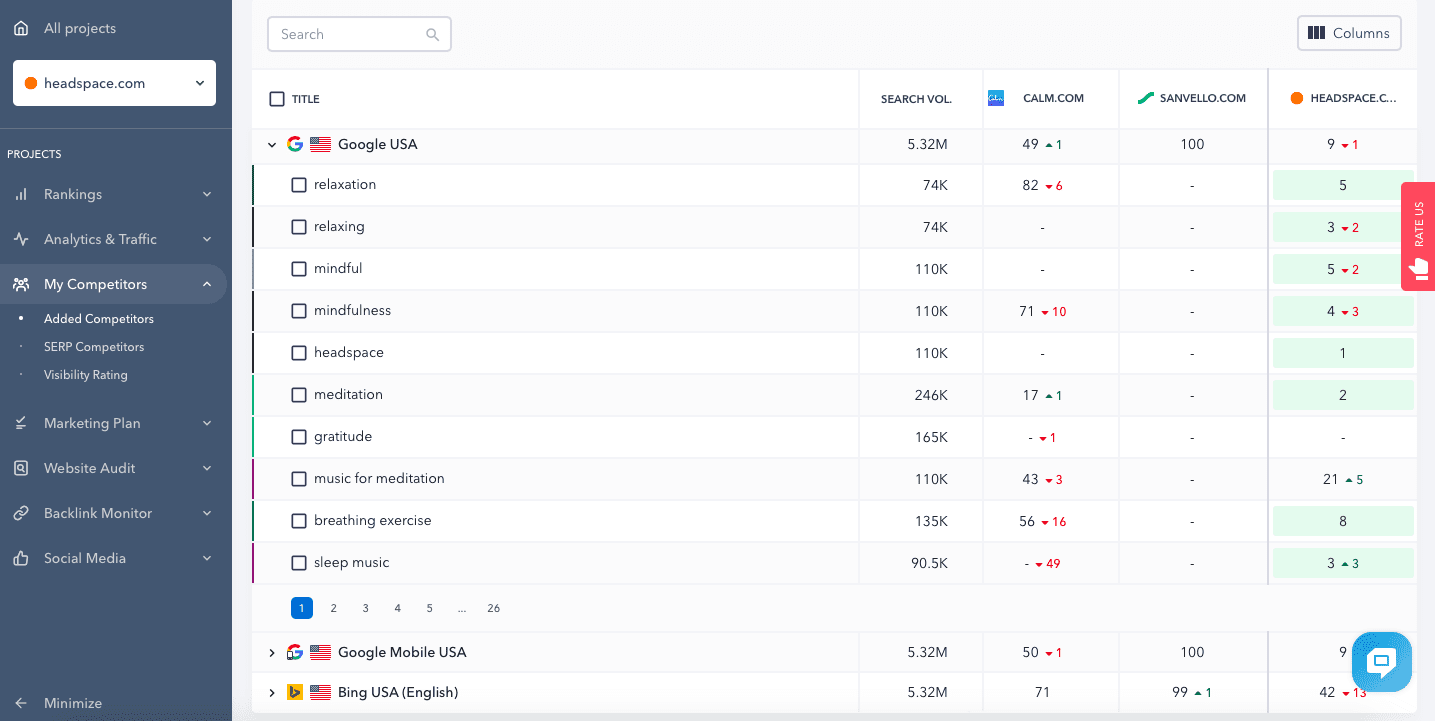
Task: Check the meditation keyword checkbox
Action: 299,395
